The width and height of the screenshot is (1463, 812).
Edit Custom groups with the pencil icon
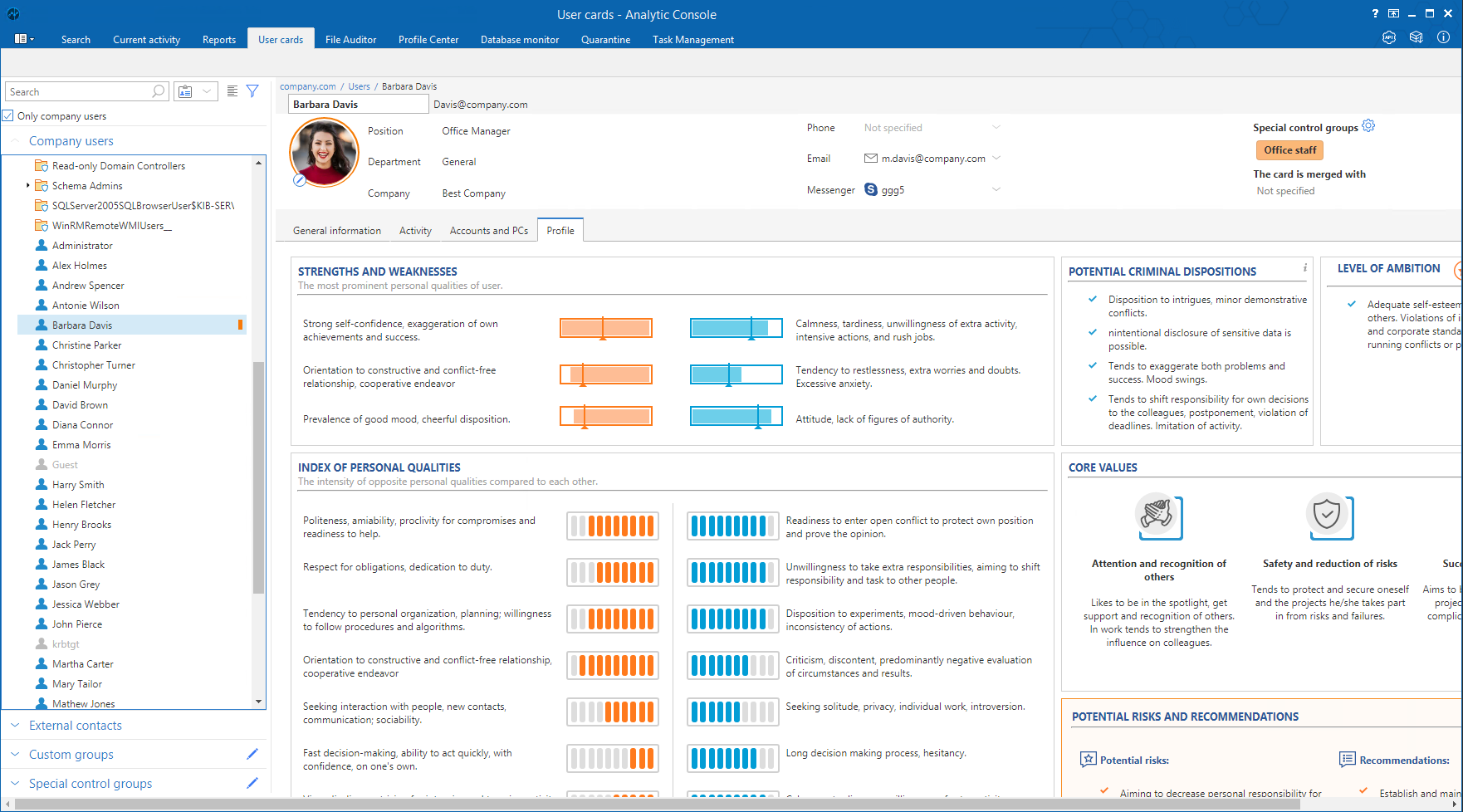click(x=252, y=754)
